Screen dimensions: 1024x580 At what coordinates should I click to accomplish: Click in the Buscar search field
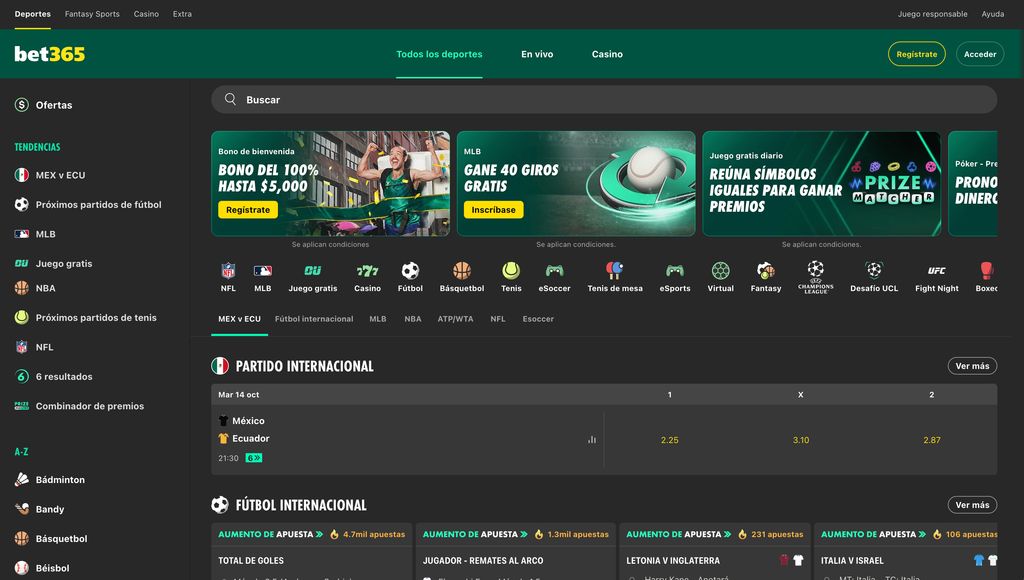[x=603, y=99]
